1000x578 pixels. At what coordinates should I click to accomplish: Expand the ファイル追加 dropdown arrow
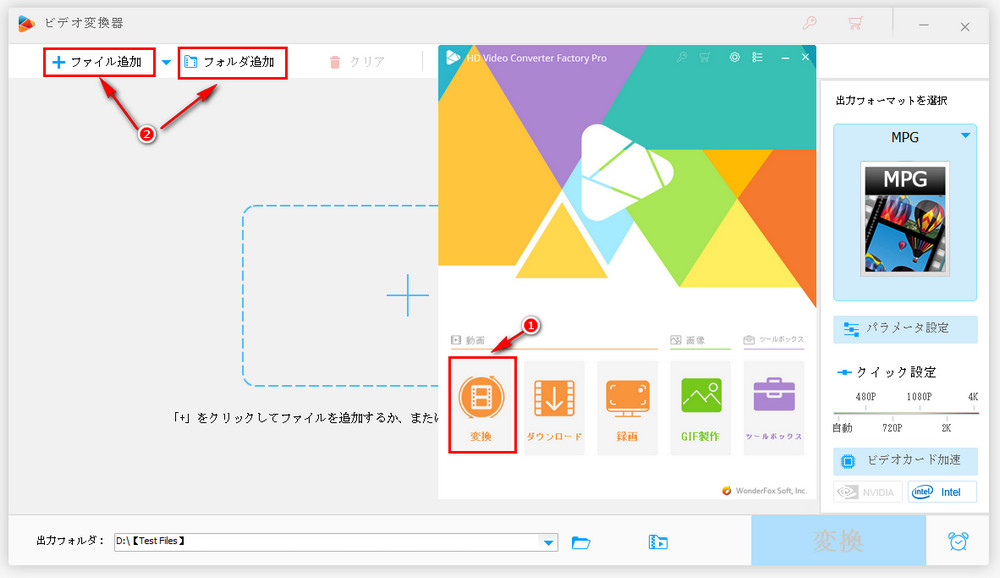coord(166,63)
